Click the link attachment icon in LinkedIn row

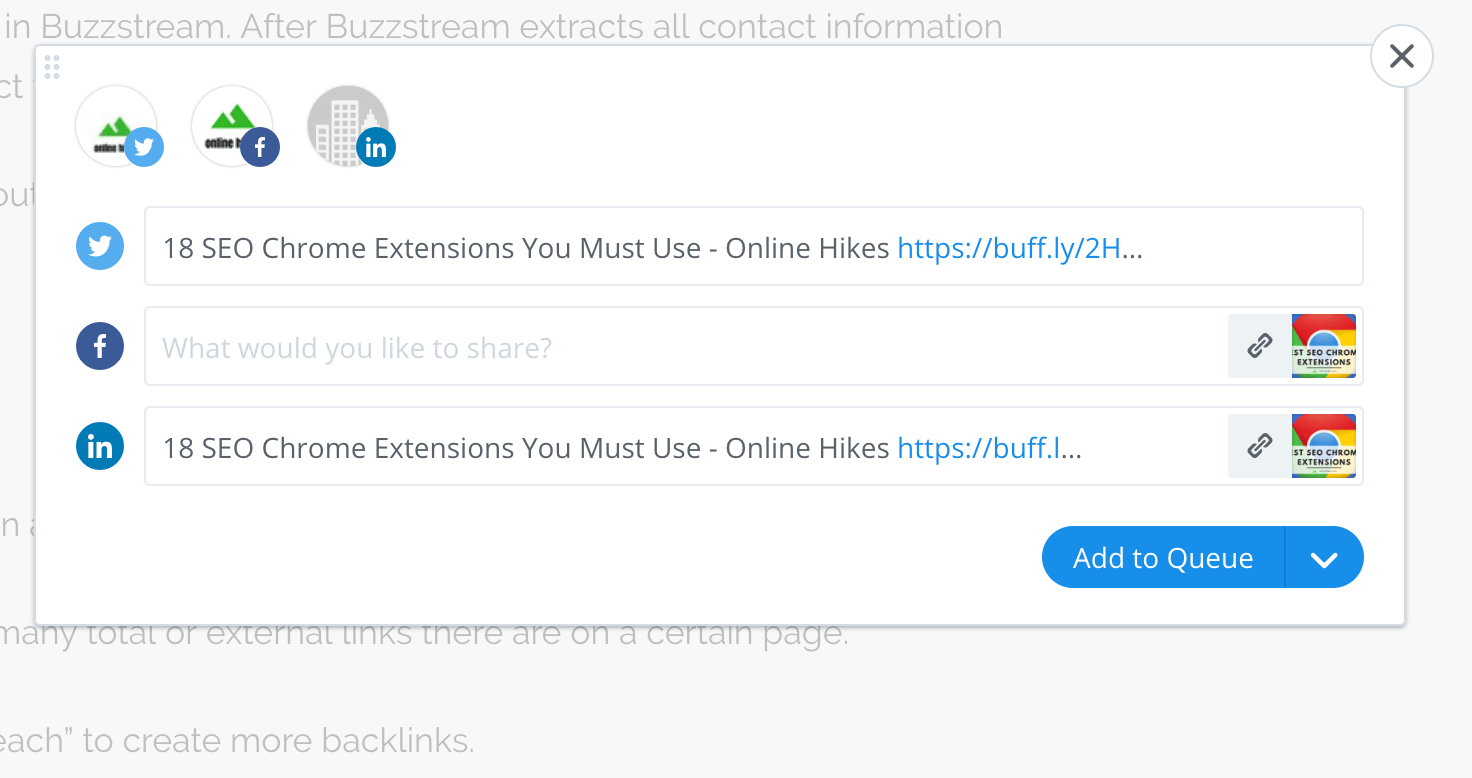1260,446
